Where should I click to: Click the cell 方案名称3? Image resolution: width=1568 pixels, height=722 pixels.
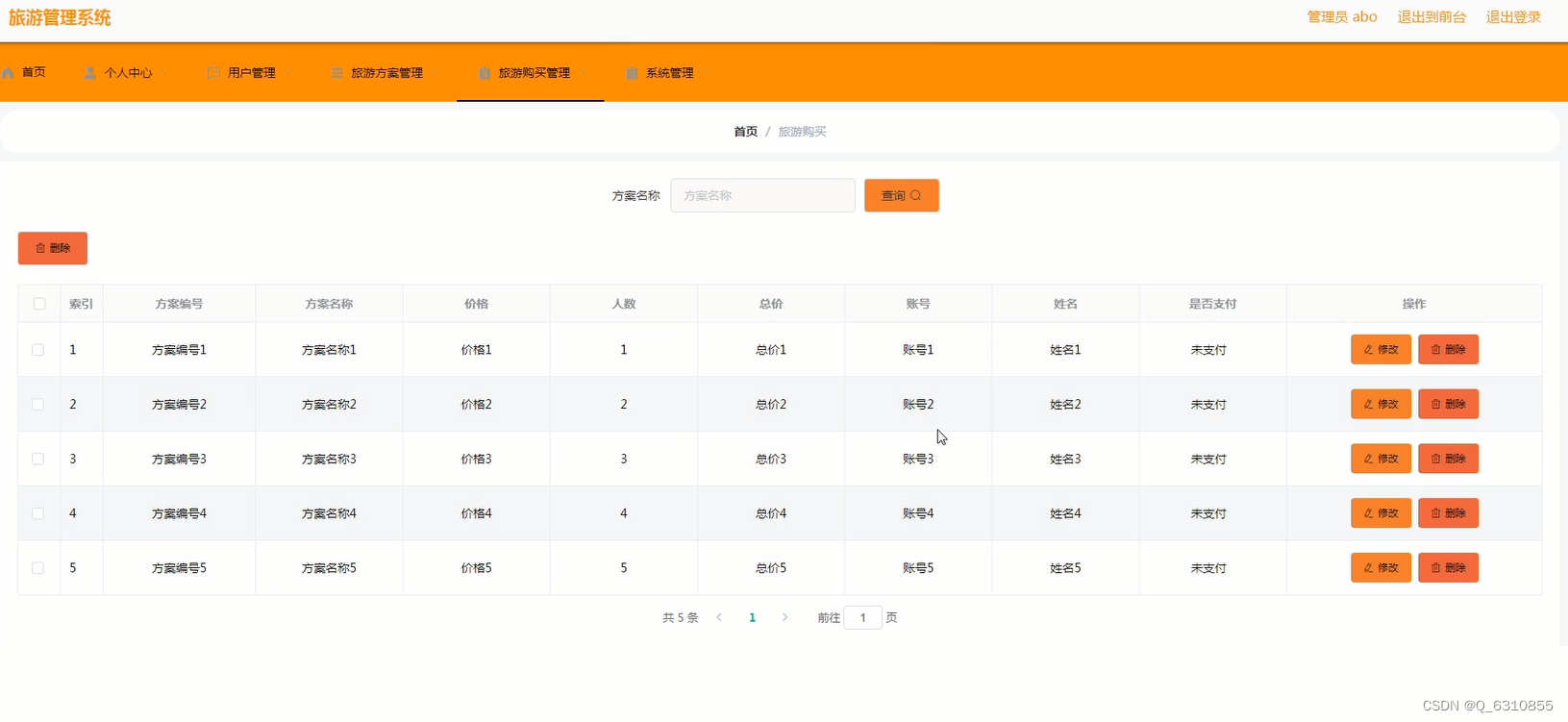point(329,460)
